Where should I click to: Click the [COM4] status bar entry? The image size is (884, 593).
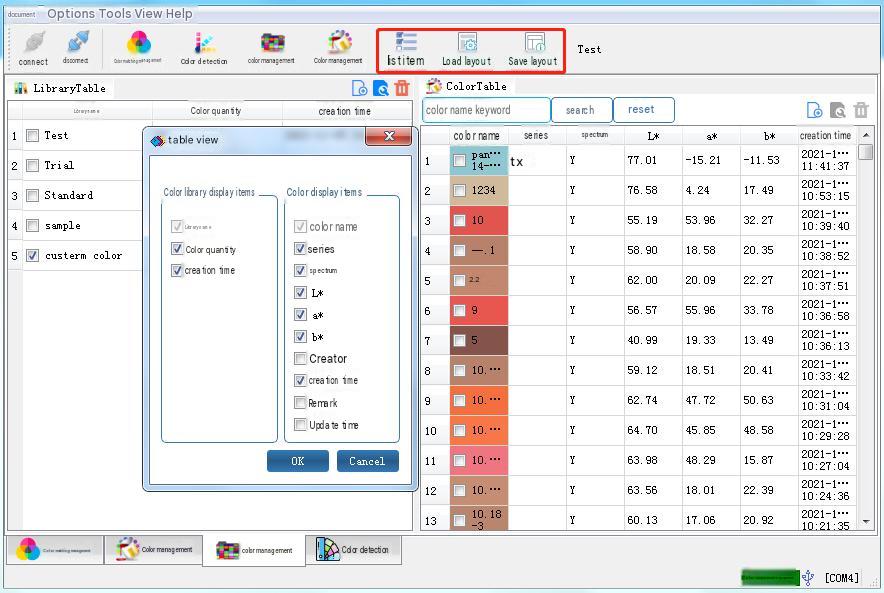click(x=842, y=578)
